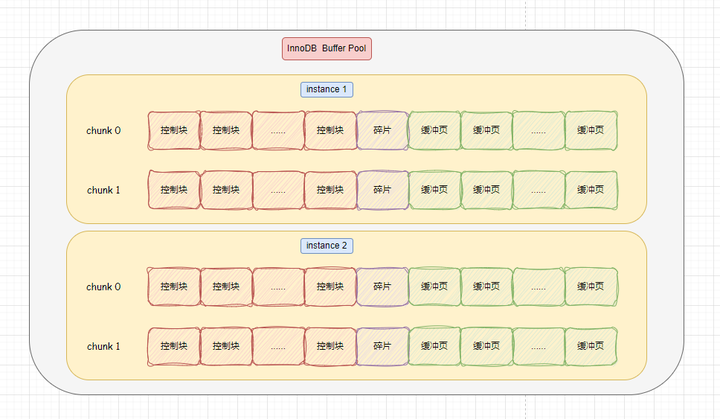The image size is (720, 419).
Task: Select first 控制块 box in instance 1 chunk 1
Action: click(174, 190)
